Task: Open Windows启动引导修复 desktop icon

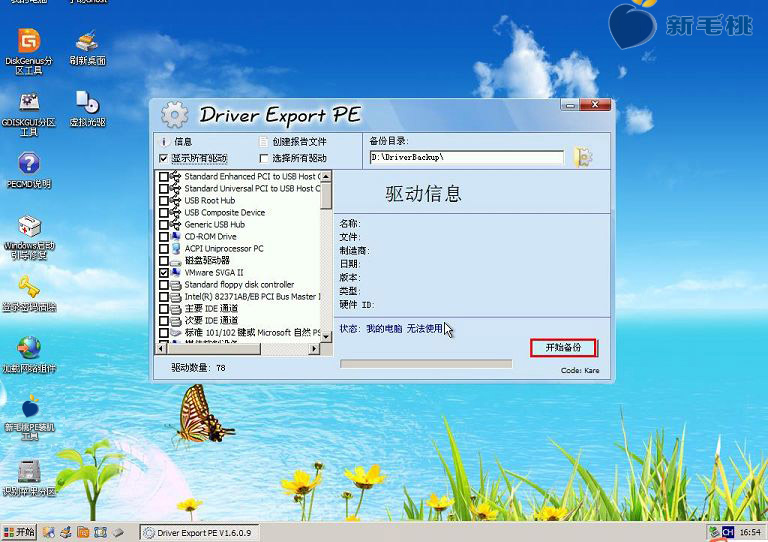Action: (29, 237)
